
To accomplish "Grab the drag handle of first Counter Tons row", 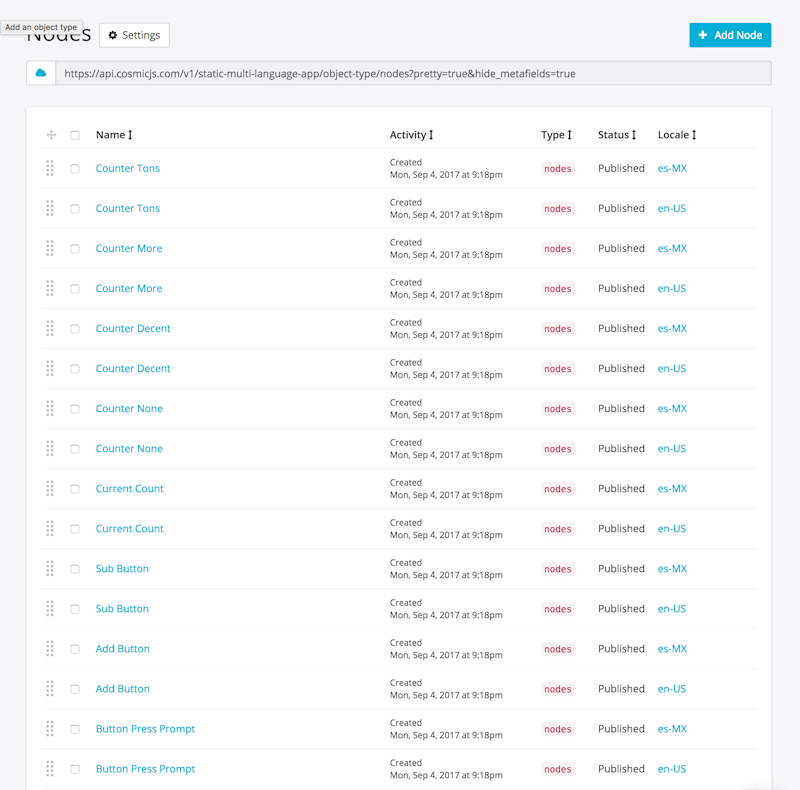I will tap(49, 168).
